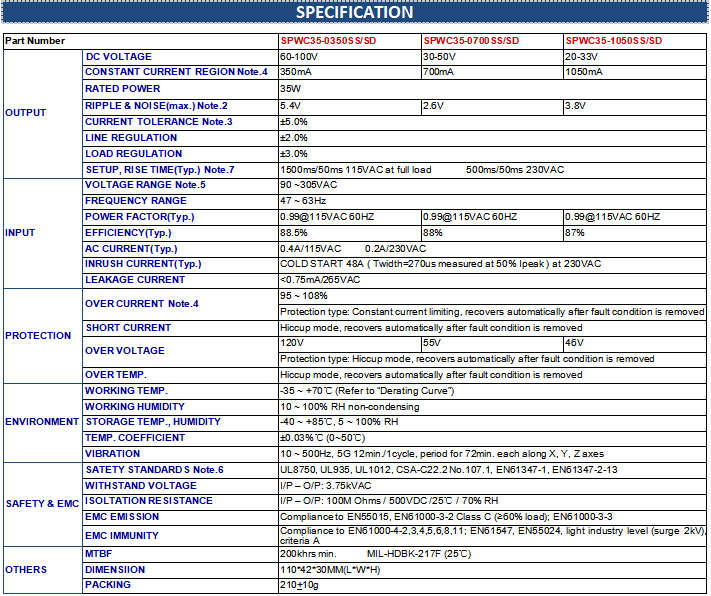Click the RIPPLE & NOISE row label

pyautogui.click(x=156, y=105)
